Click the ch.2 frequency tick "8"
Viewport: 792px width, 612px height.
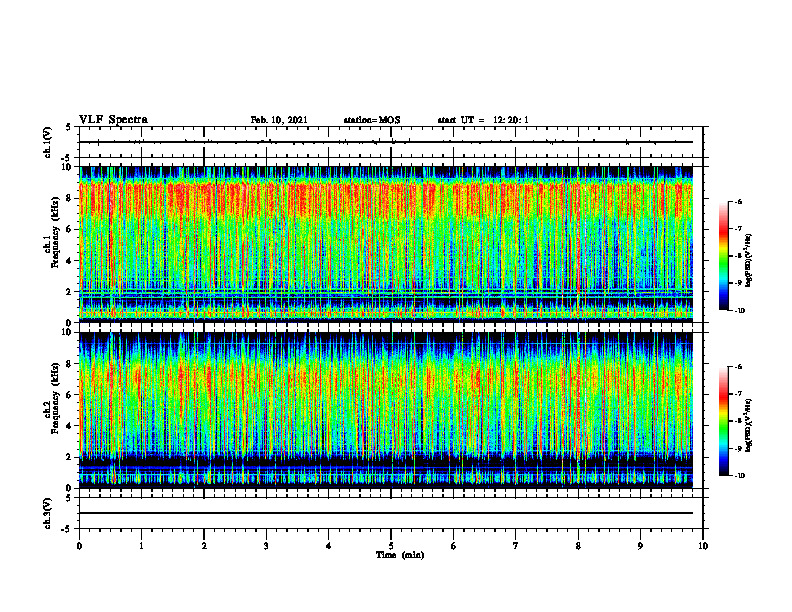coord(70,364)
